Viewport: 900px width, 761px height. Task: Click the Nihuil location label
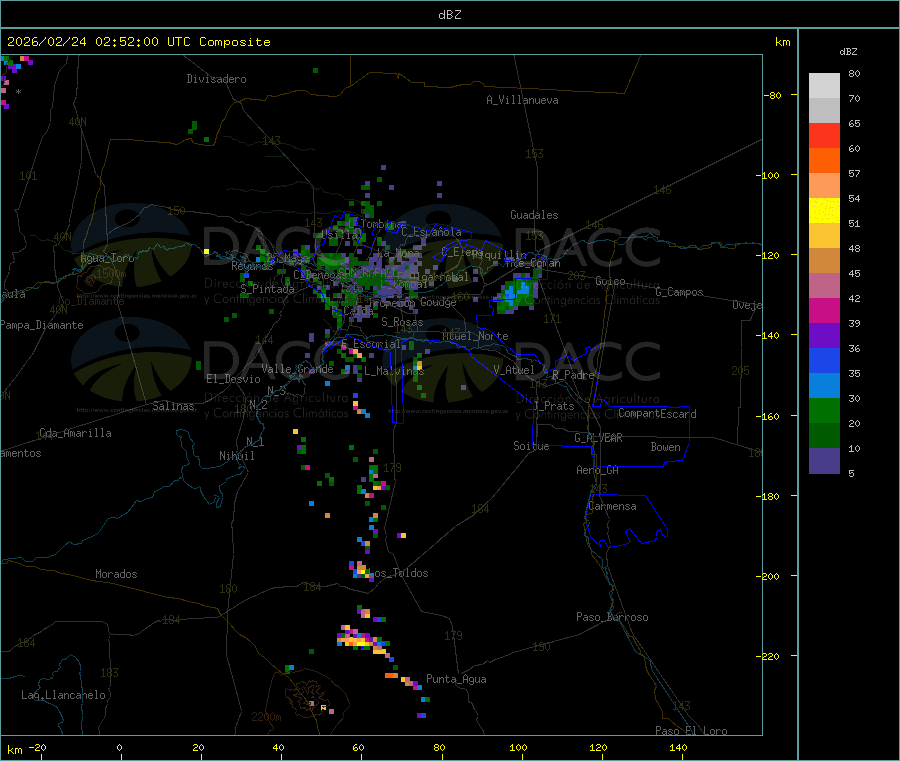pos(237,456)
